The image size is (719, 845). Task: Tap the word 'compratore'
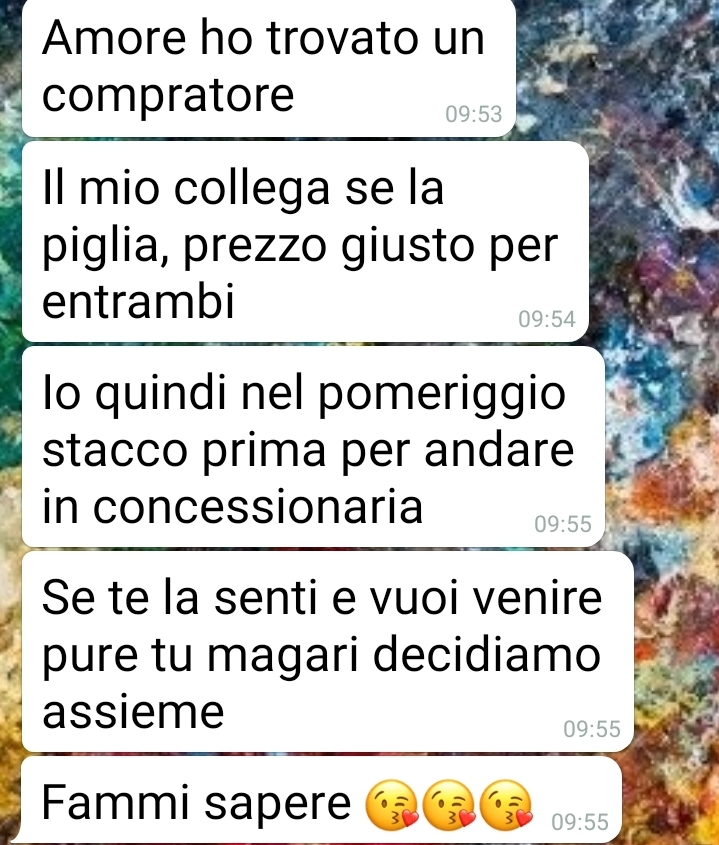(168, 95)
